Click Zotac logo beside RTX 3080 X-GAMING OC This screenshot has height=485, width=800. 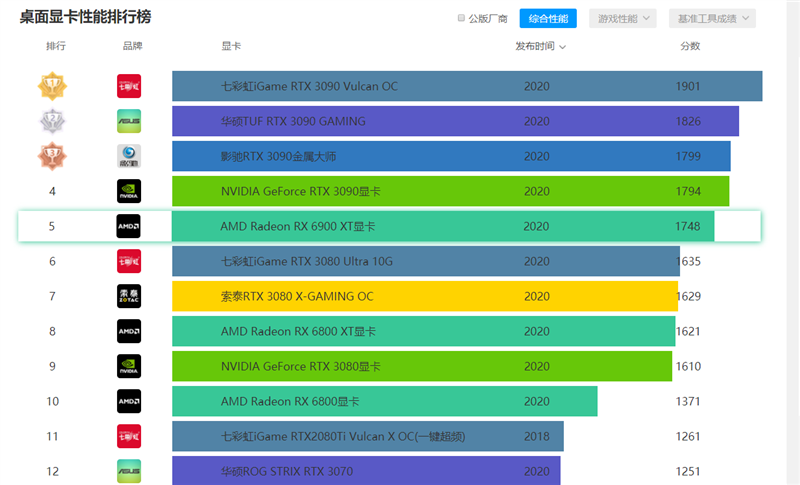[x=129, y=296]
